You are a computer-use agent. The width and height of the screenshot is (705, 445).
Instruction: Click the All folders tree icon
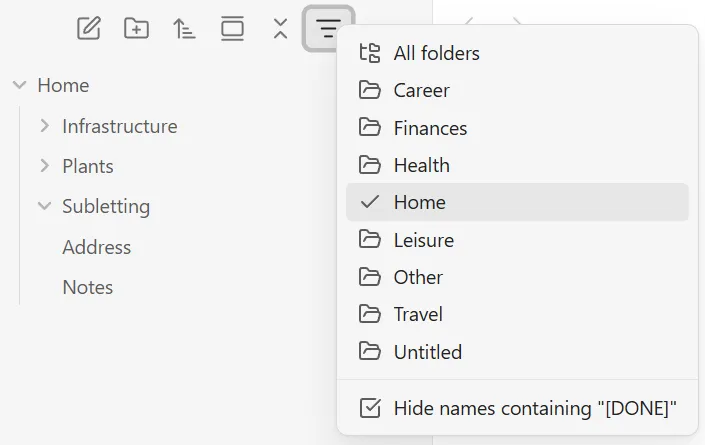370,53
